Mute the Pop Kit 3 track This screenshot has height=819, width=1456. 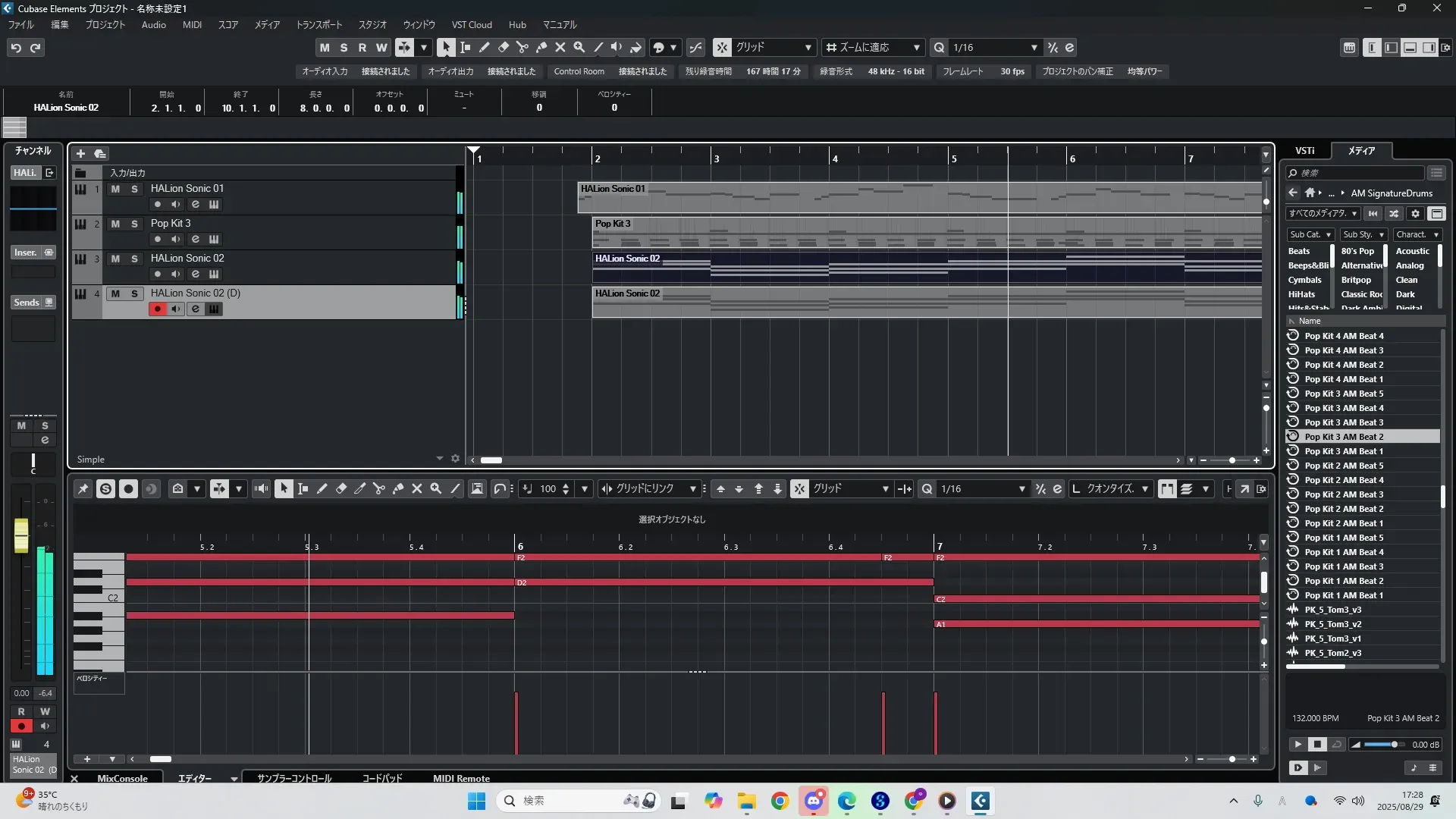(x=115, y=224)
